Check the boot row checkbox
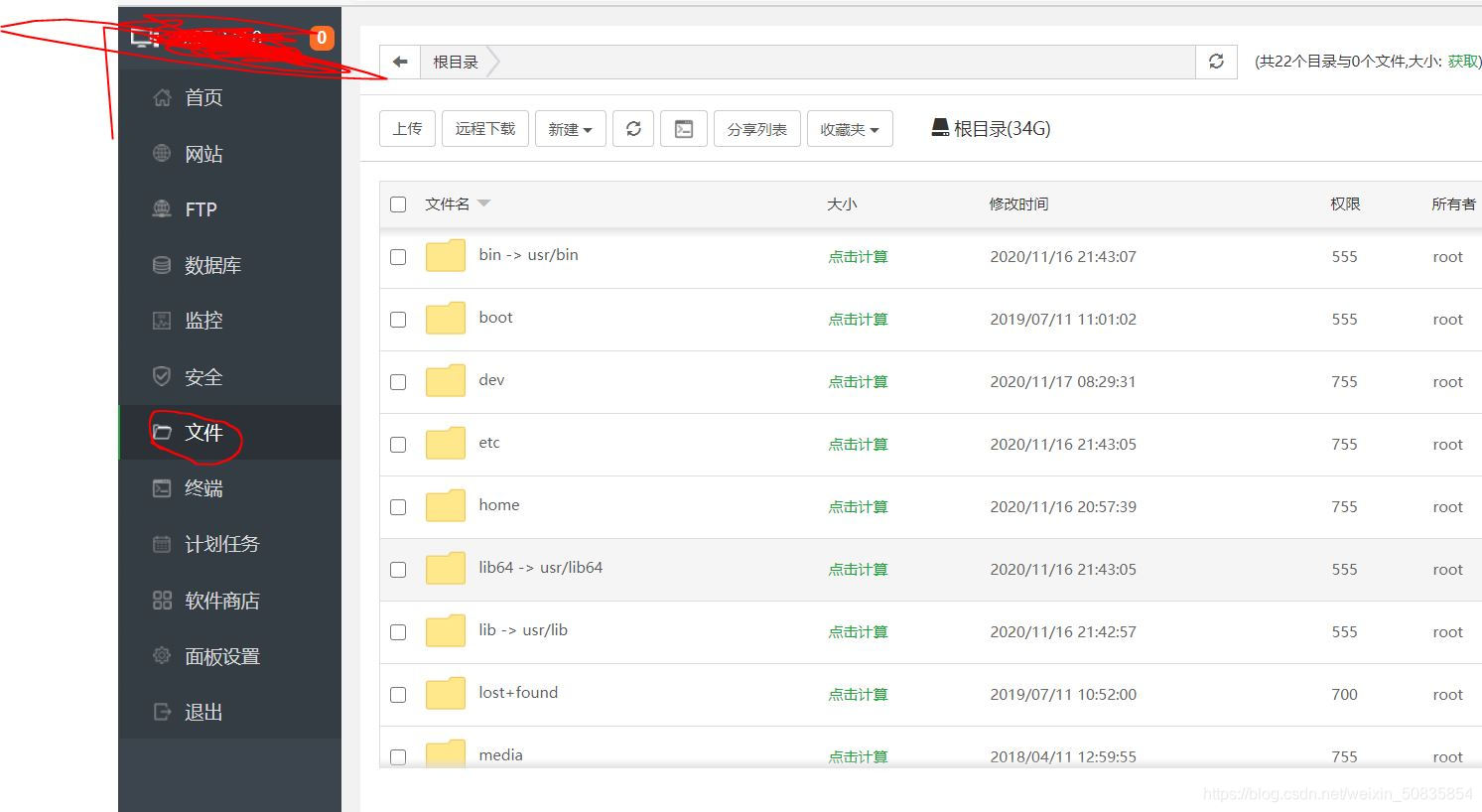The height and width of the screenshot is (812, 1482). point(398,320)
